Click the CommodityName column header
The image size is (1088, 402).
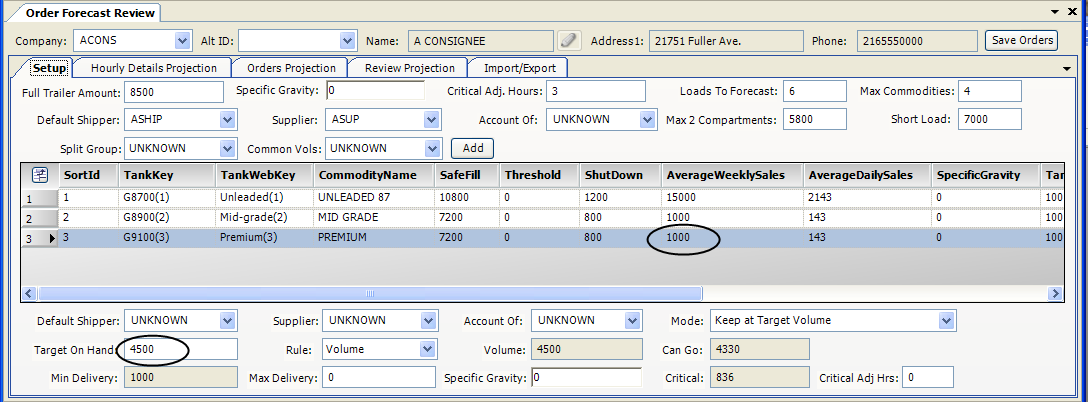point(374,175)
